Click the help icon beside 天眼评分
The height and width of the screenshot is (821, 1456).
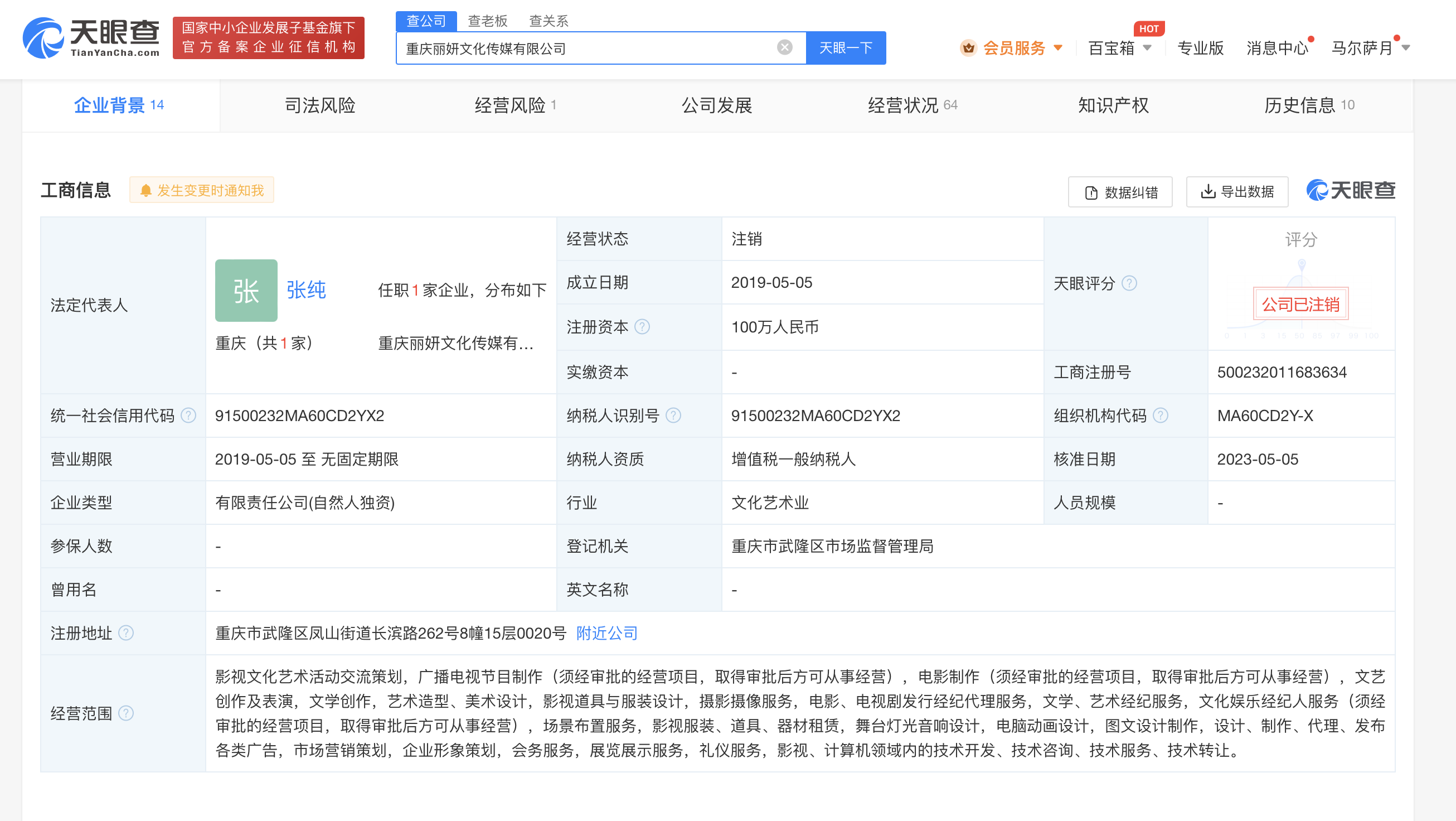point(1130,284)
